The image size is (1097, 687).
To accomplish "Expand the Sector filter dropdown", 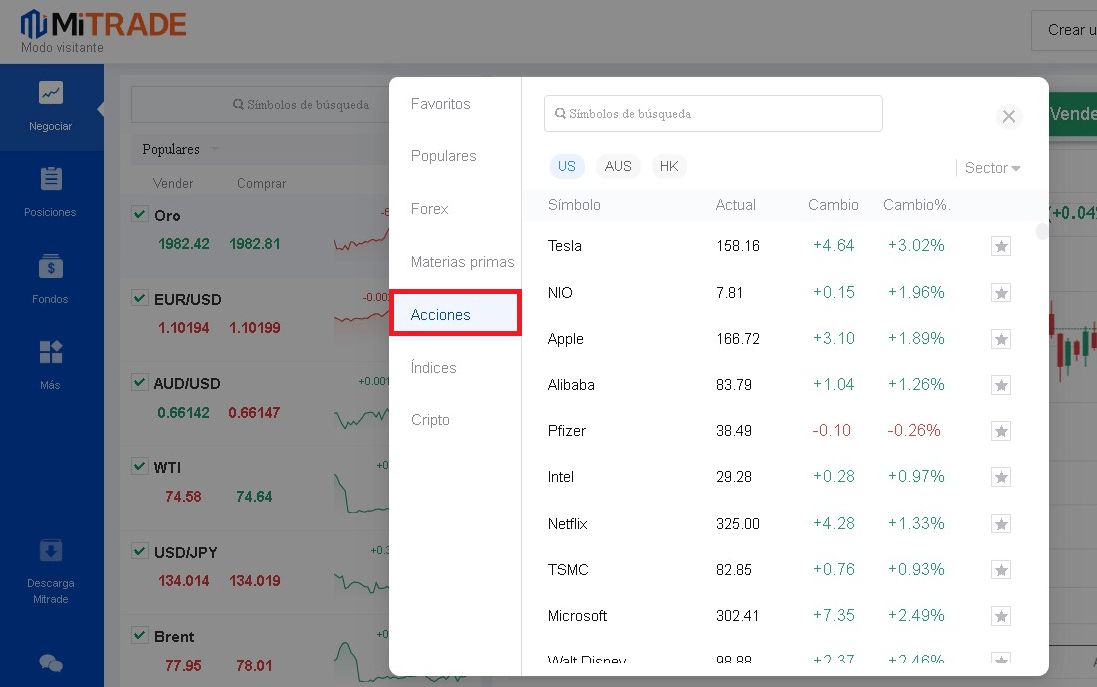I will tap(992, 168).
